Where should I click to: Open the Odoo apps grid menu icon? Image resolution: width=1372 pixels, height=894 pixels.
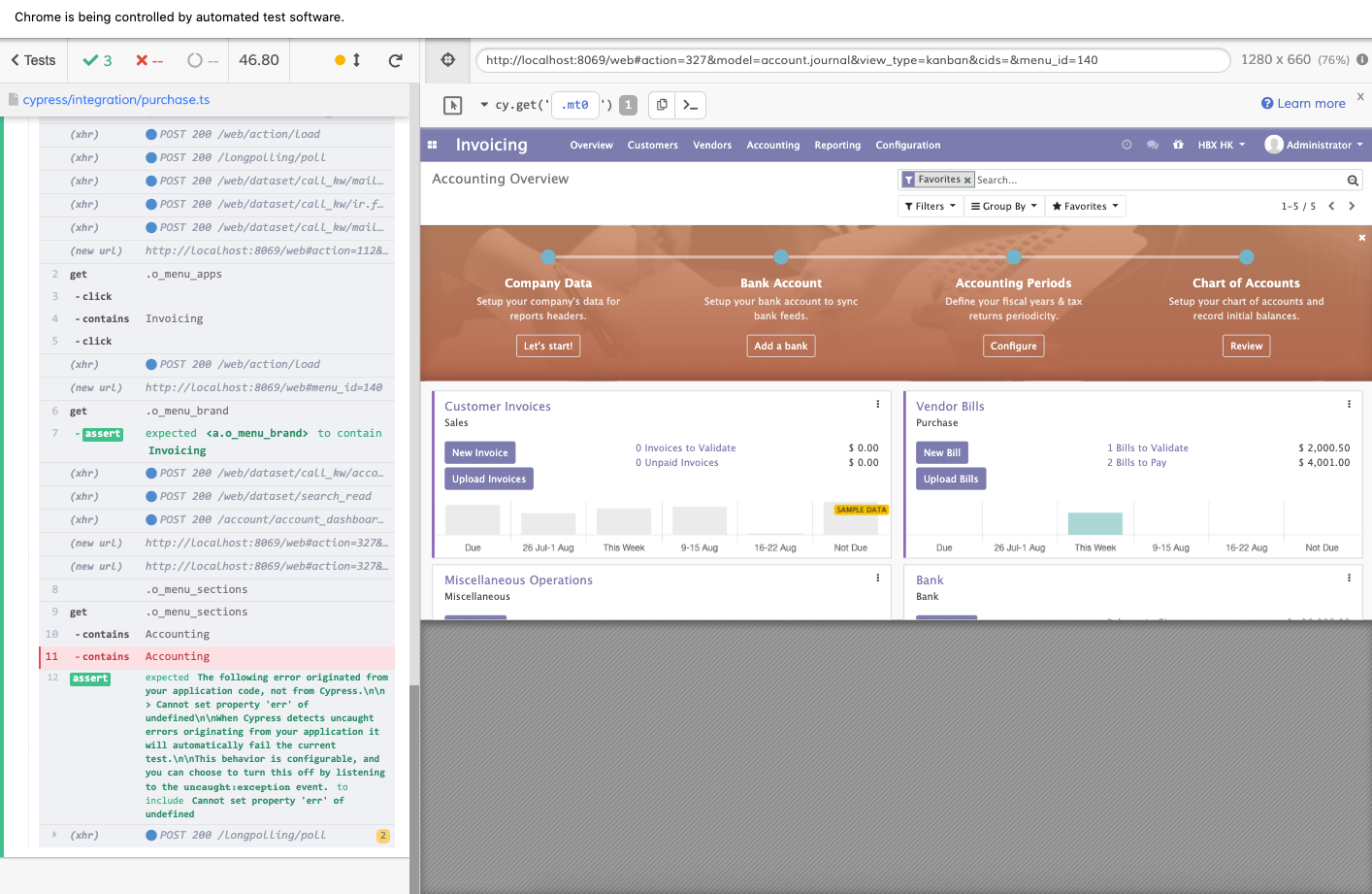click(433, 145)
